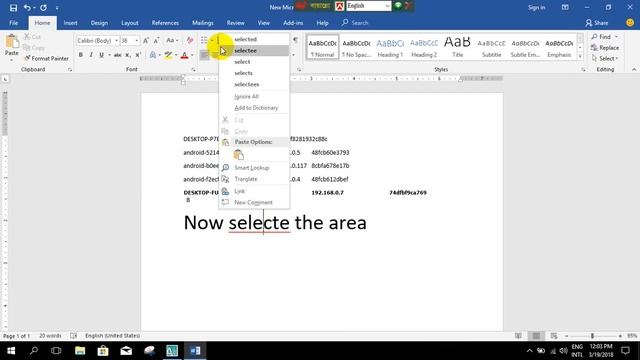Apply text highlight color
640x360 pixels.
[x=168, y=55]
